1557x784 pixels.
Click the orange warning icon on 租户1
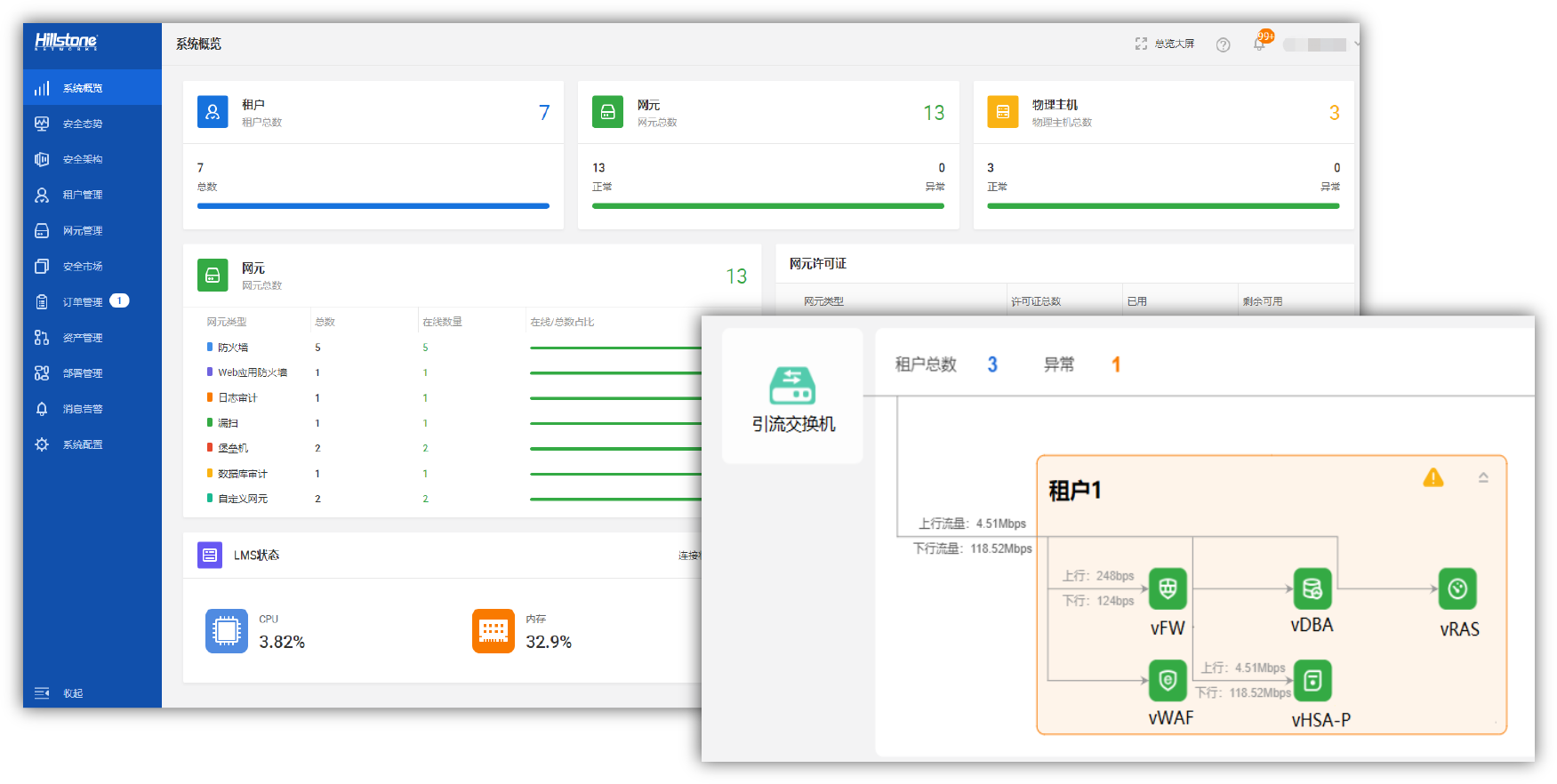point(1433,477)
